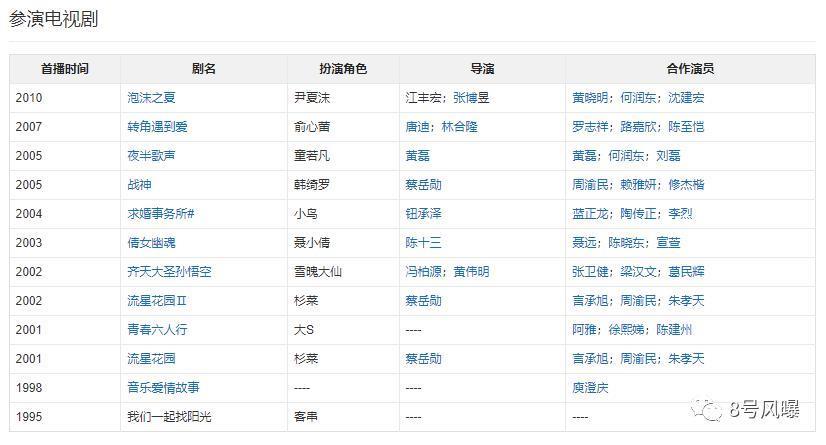Click co-star 梁汉文 link
Image resolution: width=826 pixels, height=445 pixels.
pos(638,271)
